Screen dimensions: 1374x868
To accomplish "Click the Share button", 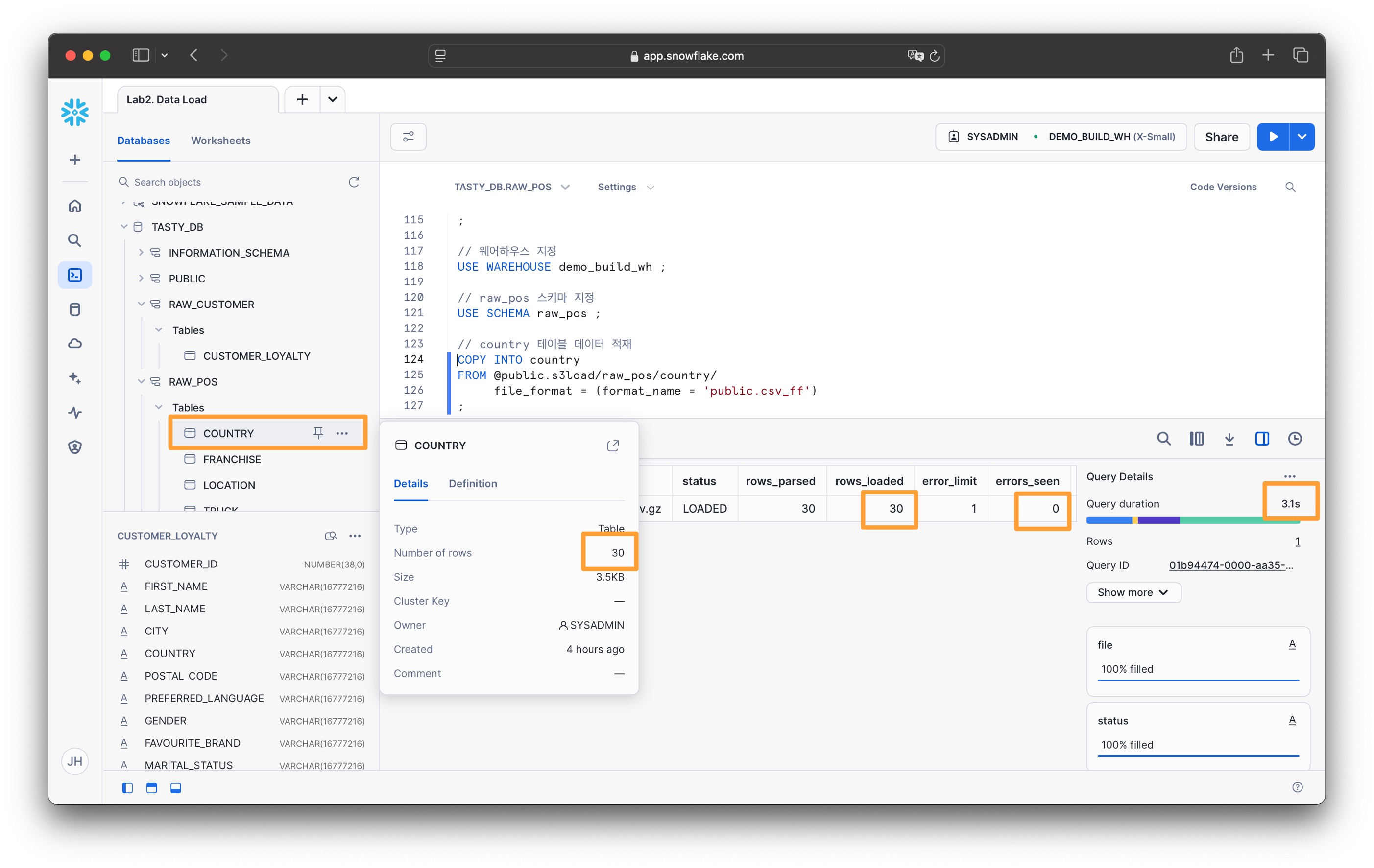I will [1221, 137].
